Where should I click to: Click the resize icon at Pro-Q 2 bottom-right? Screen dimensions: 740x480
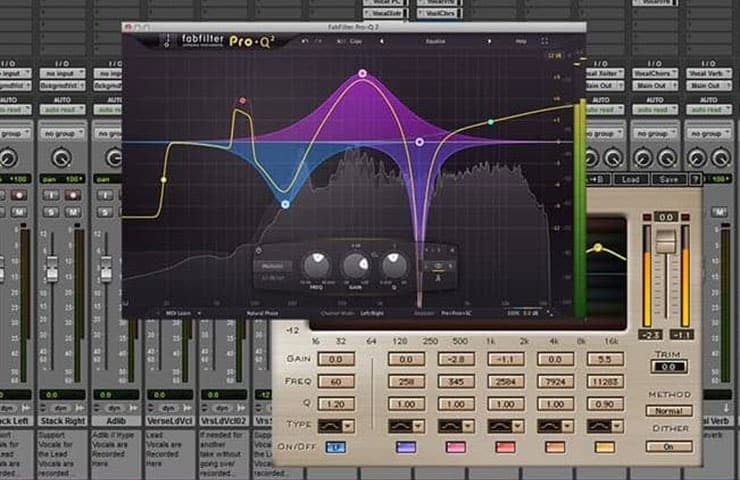point(550,313)
